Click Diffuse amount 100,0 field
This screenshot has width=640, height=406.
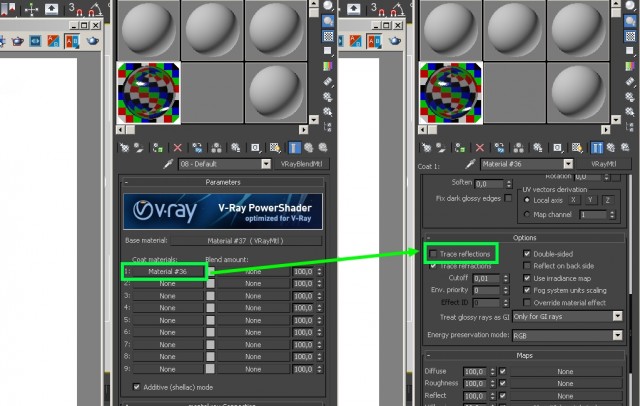[x=475, y=372]
